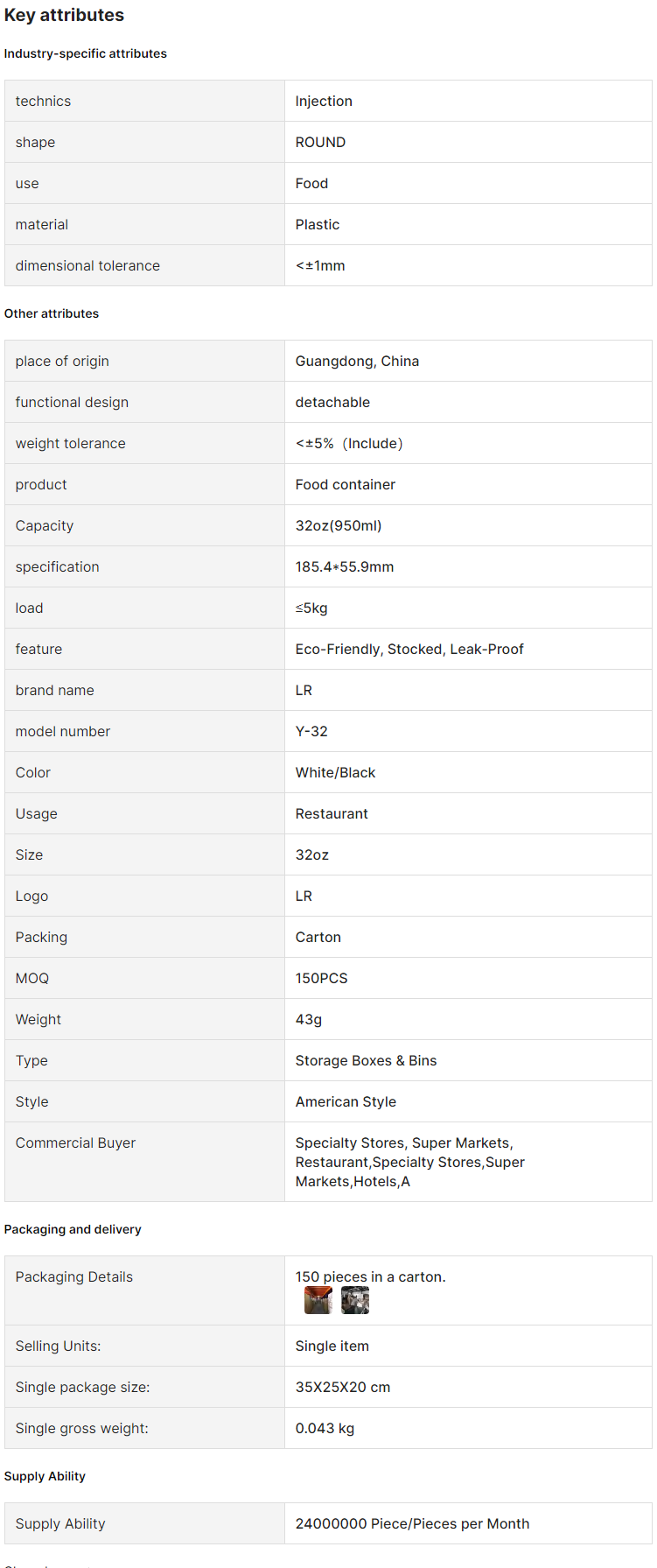
Task: Select the Eco-Friendly, Stocked, Leak-Proof feature text
Action: pyautogui.click(x=409, y=649)
